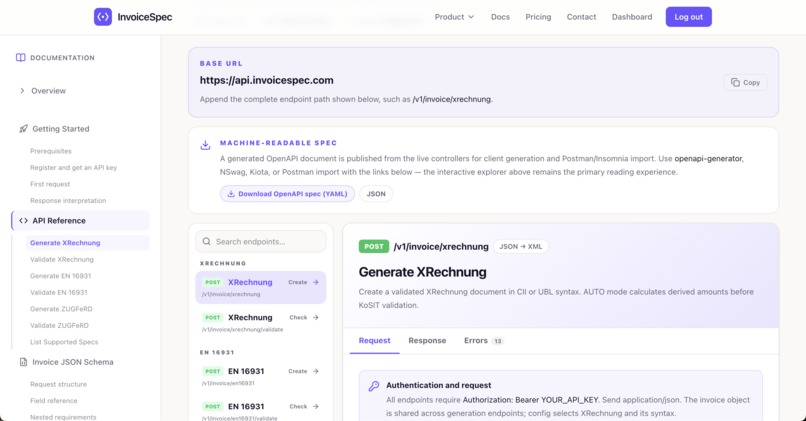Click the Generate XRechnung heading
Screen dimensions: 806x421
tap(423, 272)
